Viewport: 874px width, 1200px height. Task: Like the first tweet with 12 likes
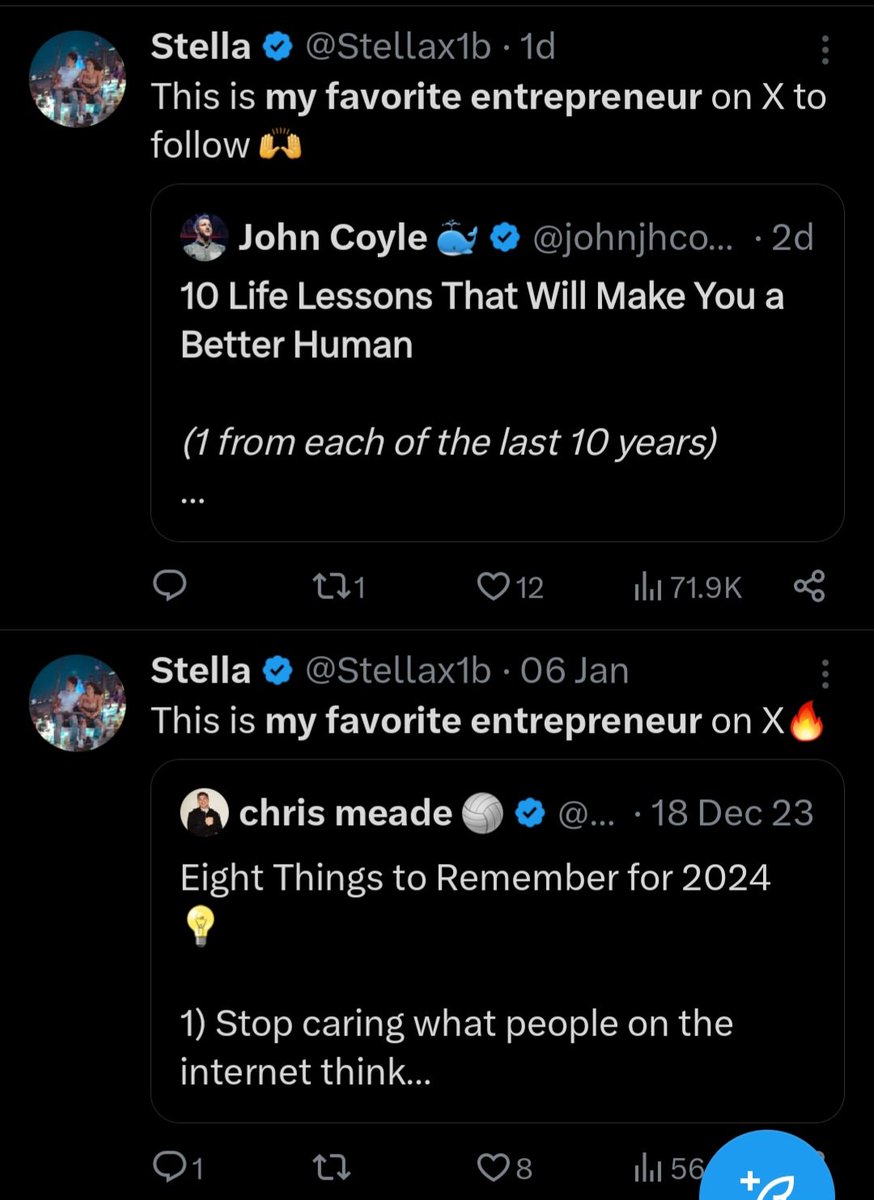(510, 588)
